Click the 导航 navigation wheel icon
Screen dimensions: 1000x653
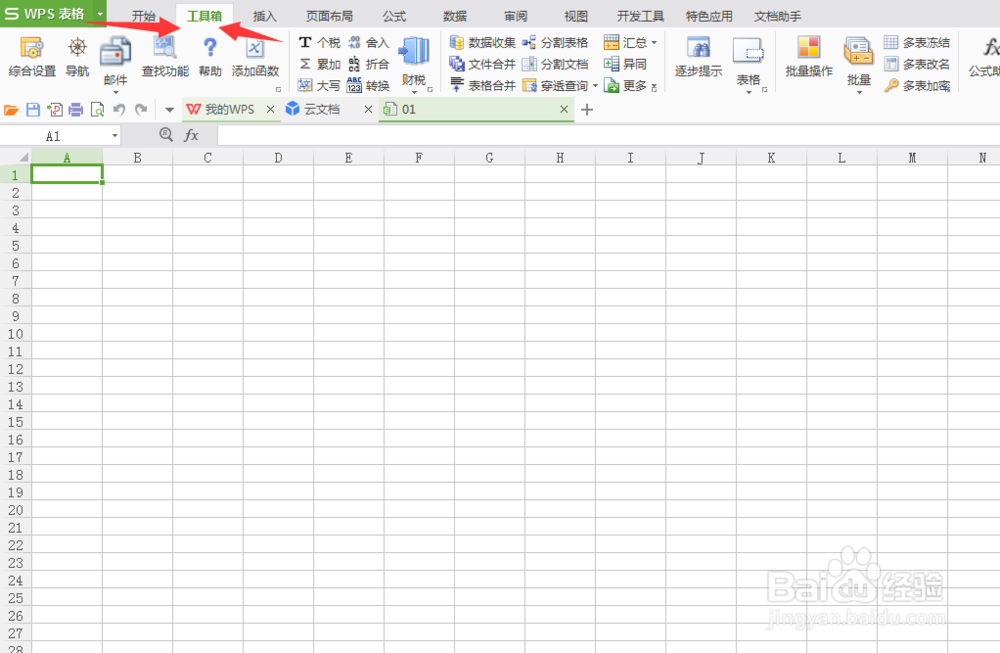[x=77, y=57]
